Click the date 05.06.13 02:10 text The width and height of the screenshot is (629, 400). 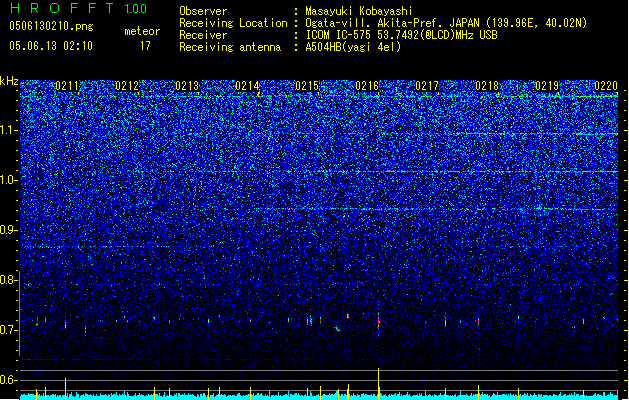tap(51, 46)
